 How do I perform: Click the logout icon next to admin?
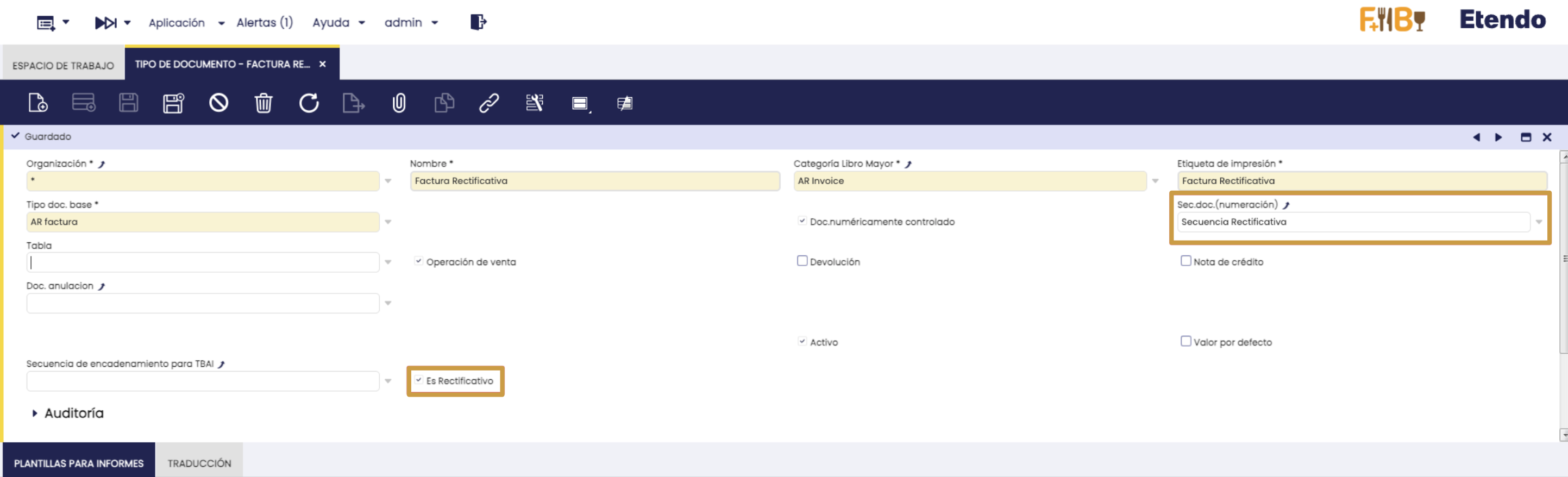(x=478, y=22)
